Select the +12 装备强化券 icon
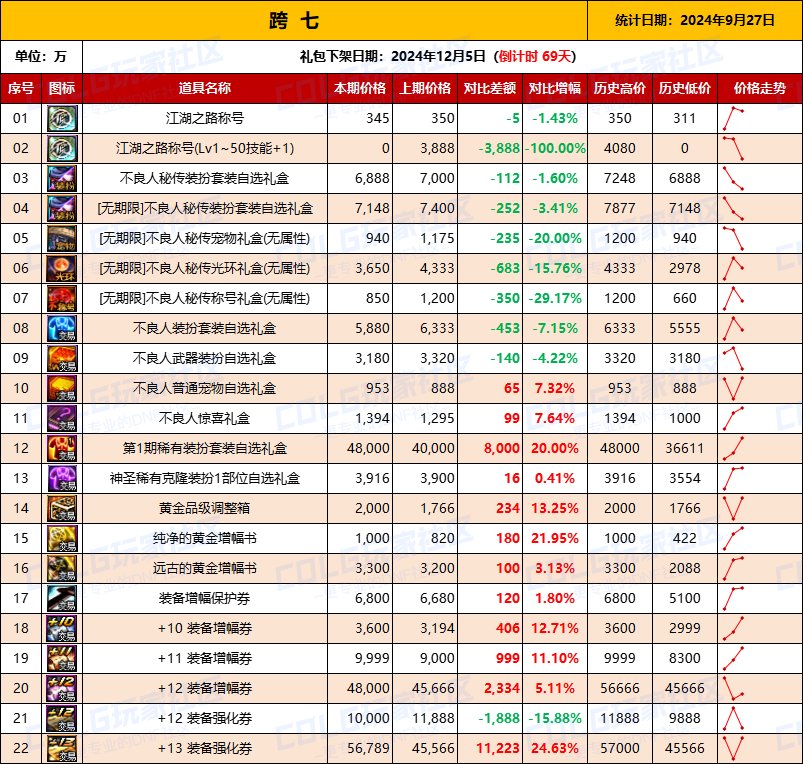Viewport: 803px width, 764px height. 62,718
